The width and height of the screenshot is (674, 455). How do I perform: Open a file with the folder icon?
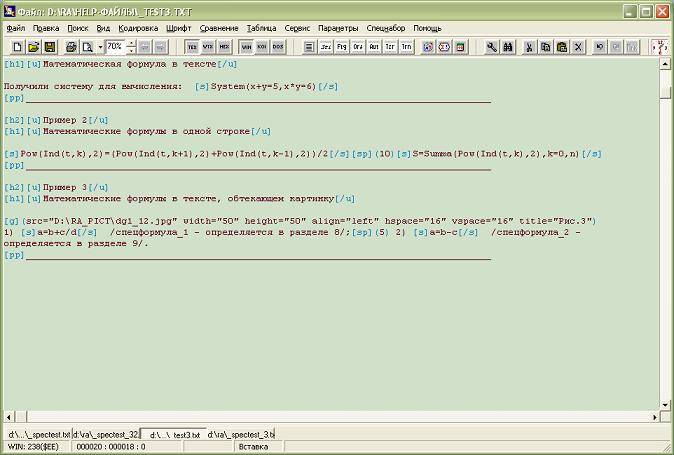point(34,47)
